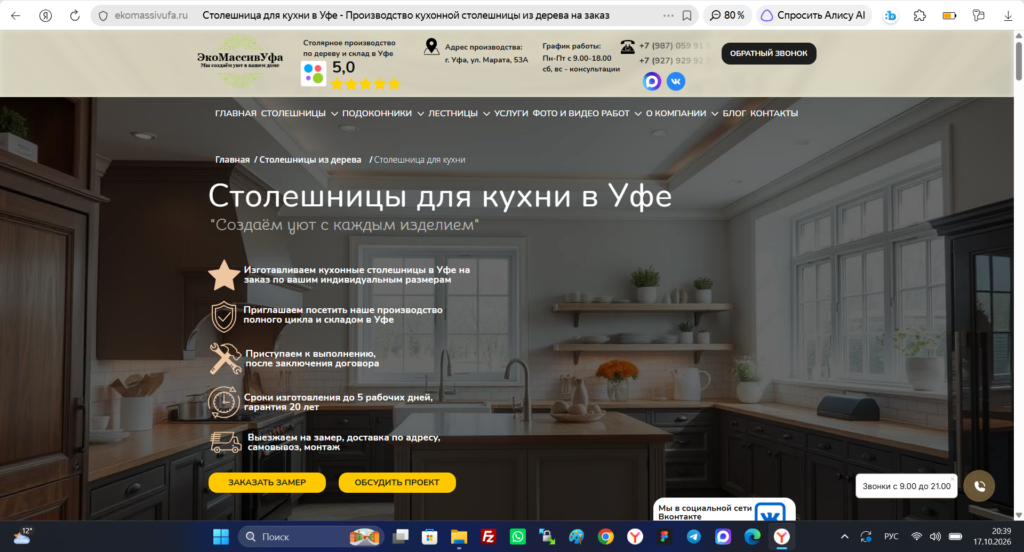
Task: Bookmark this page with the bookmark icon
Action: coord(687,16)
